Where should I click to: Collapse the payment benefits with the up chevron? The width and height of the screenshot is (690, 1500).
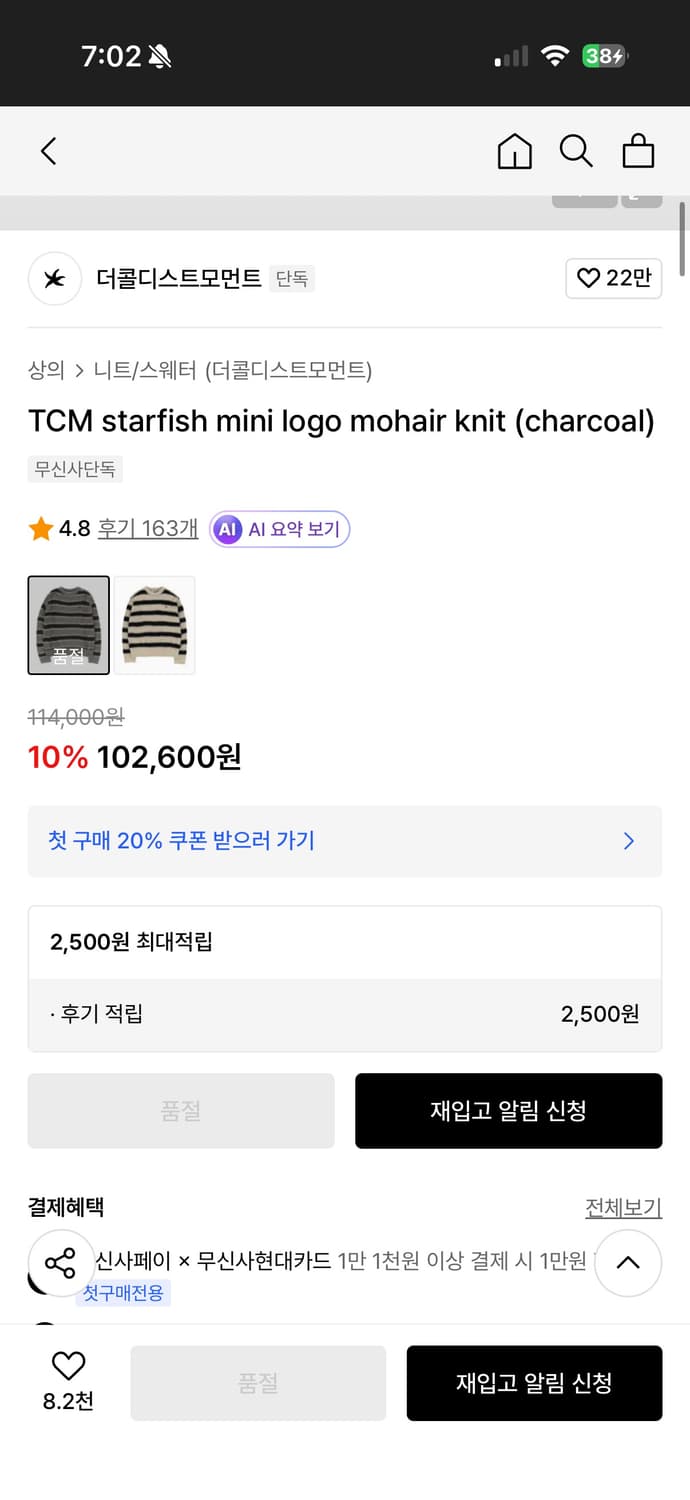[x=628, y=1264]
